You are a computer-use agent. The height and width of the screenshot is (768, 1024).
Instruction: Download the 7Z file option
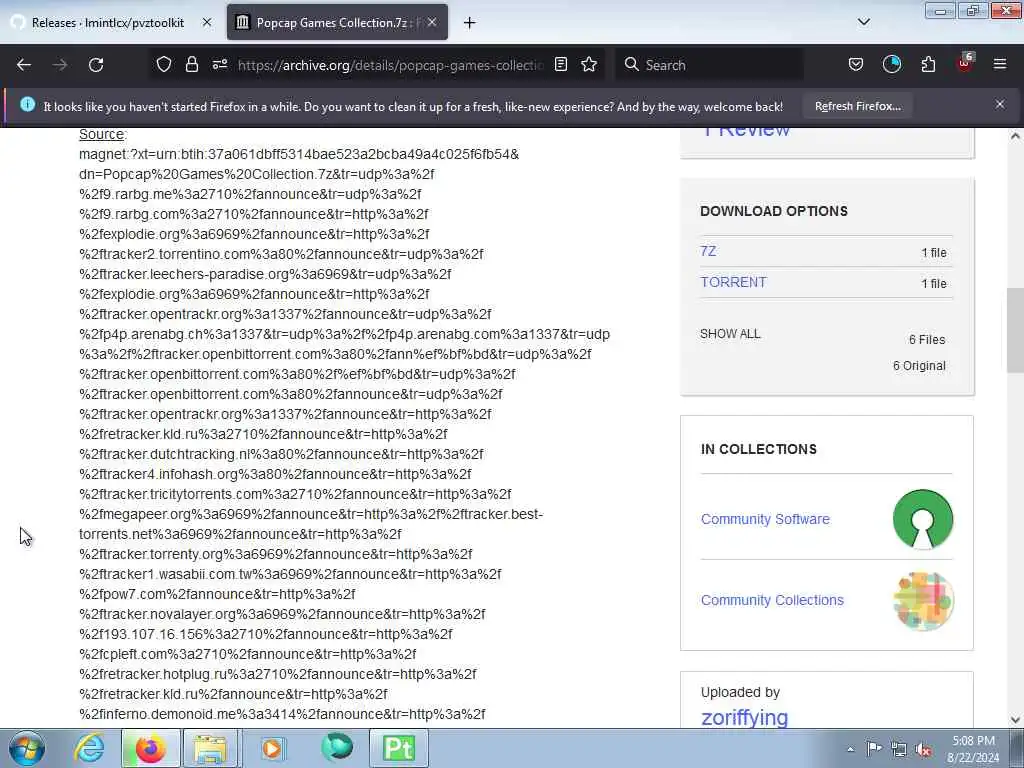pos(708,251)
